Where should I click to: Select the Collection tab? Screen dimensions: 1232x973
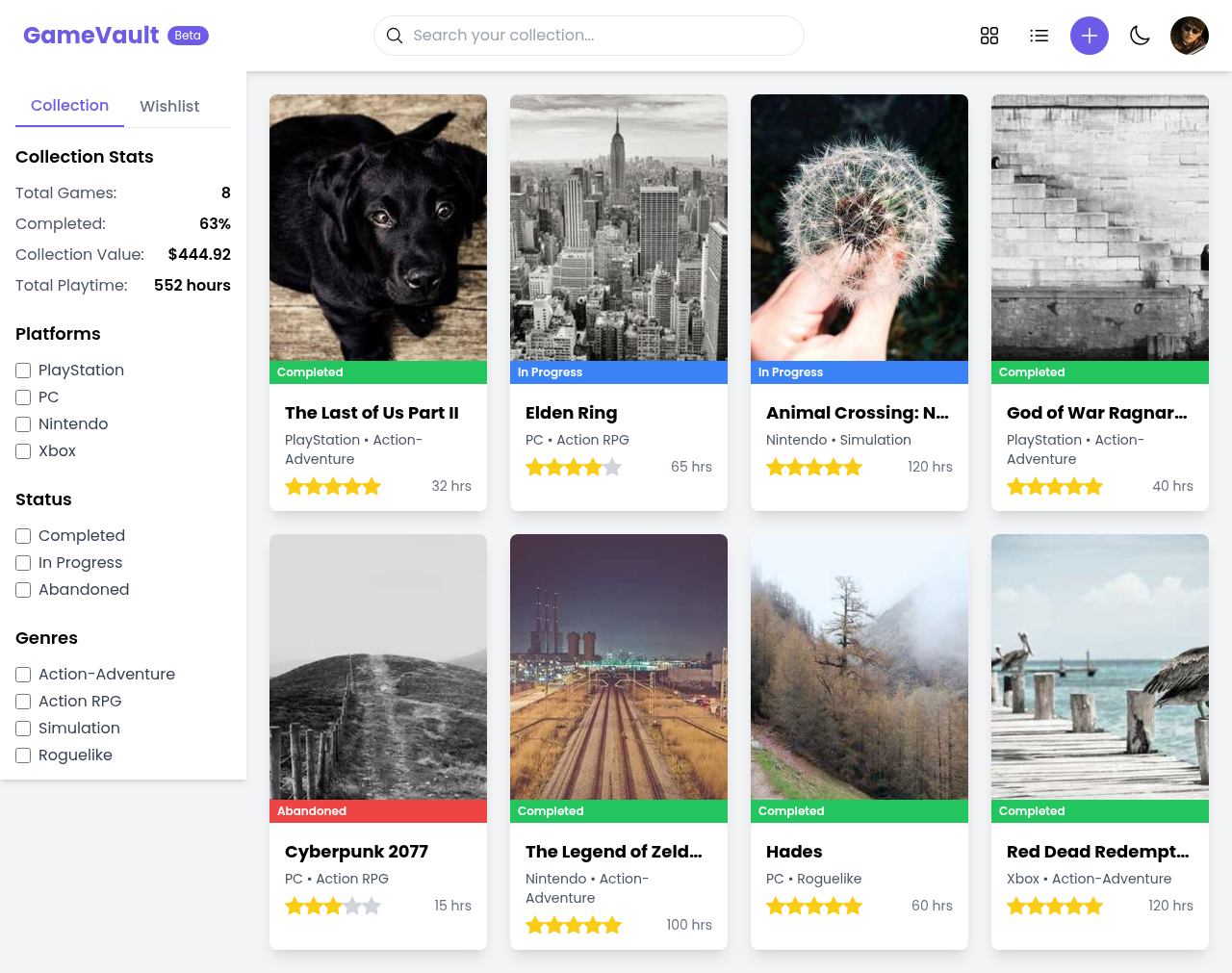click(69, 106)
